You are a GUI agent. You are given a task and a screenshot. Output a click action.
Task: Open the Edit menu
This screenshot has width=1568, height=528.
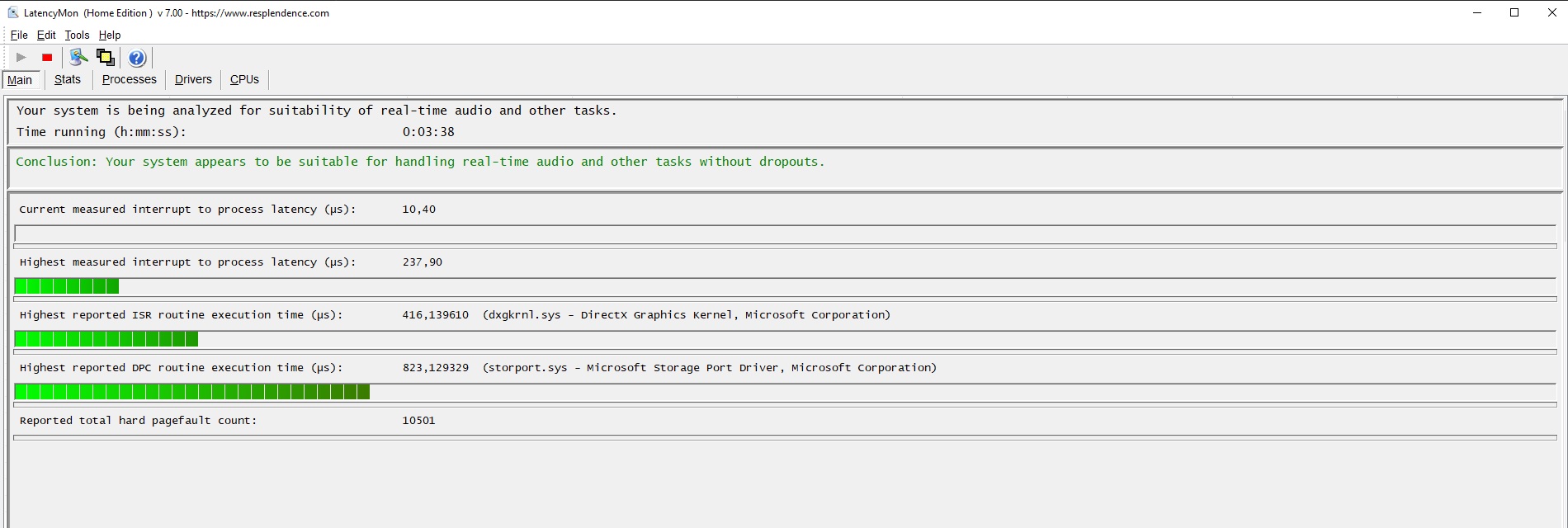46,35
